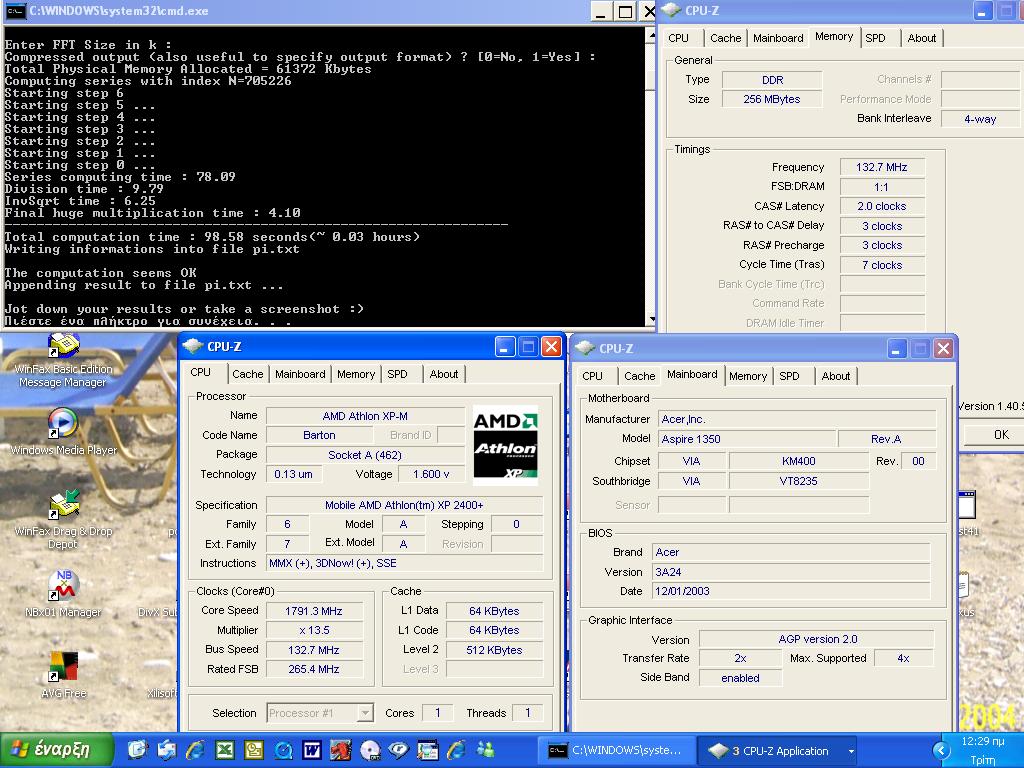Click cmd.exe title bar system icon

pos(14,10)
